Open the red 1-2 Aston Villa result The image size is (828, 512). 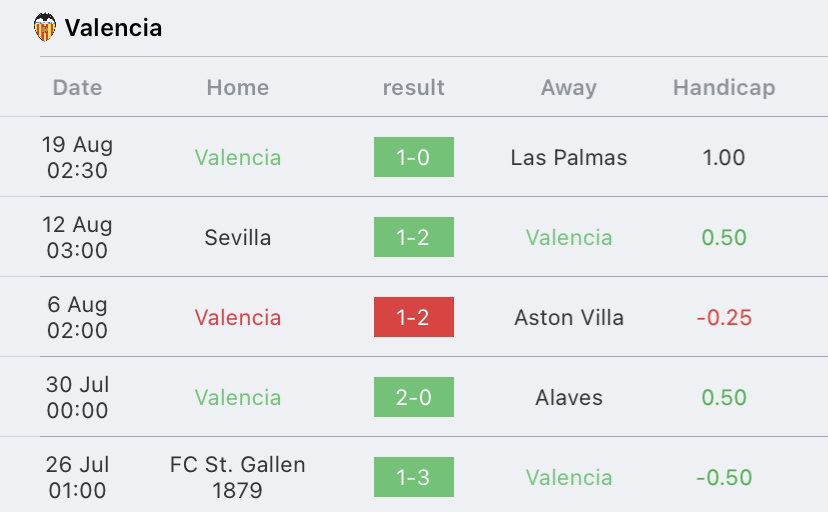(x=413, y=317)
